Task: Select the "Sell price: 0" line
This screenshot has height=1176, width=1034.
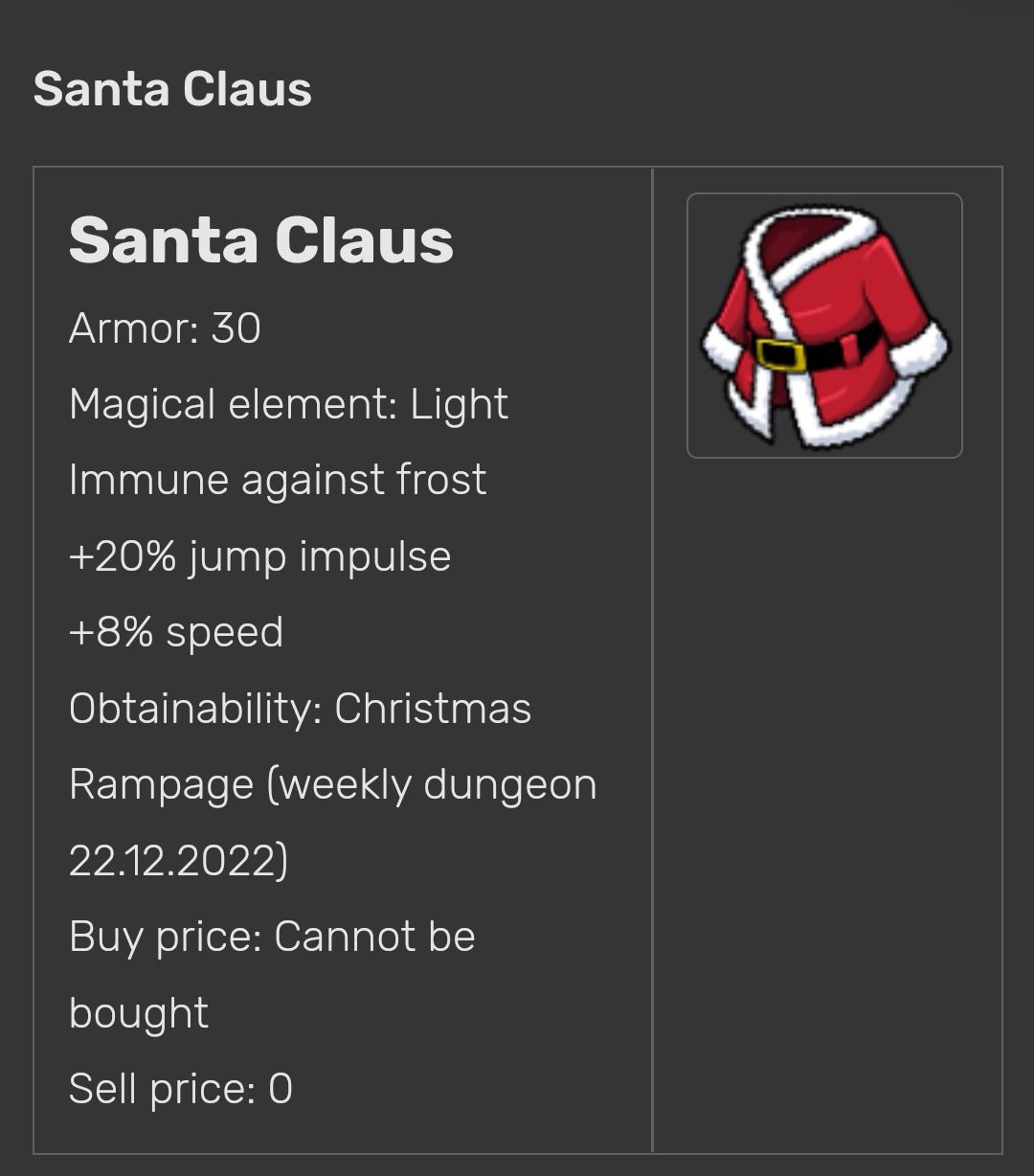Action: (180, 1089)
